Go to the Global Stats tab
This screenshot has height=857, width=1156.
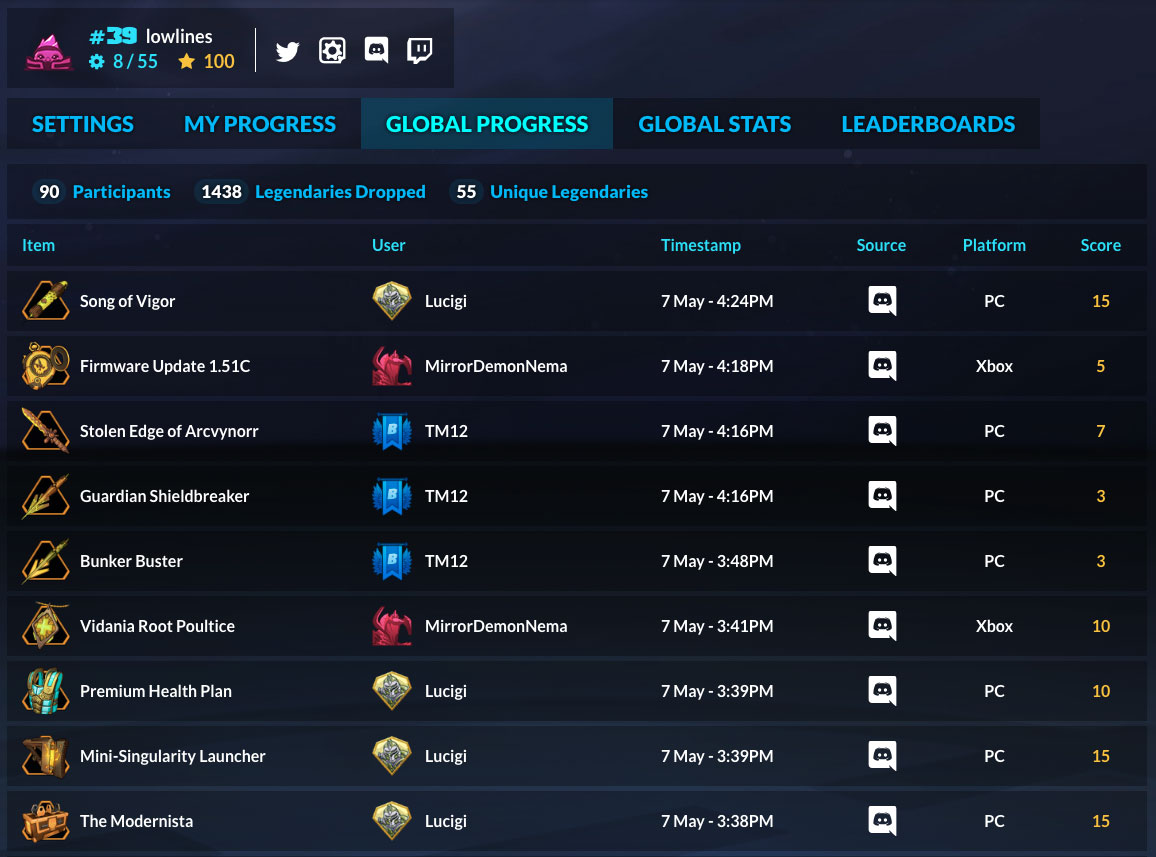(715, 124)
